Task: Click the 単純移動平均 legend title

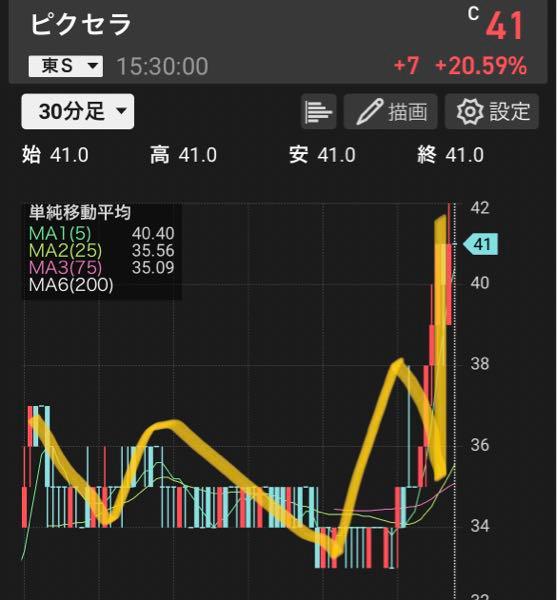Action: click(x=80, y=212)
